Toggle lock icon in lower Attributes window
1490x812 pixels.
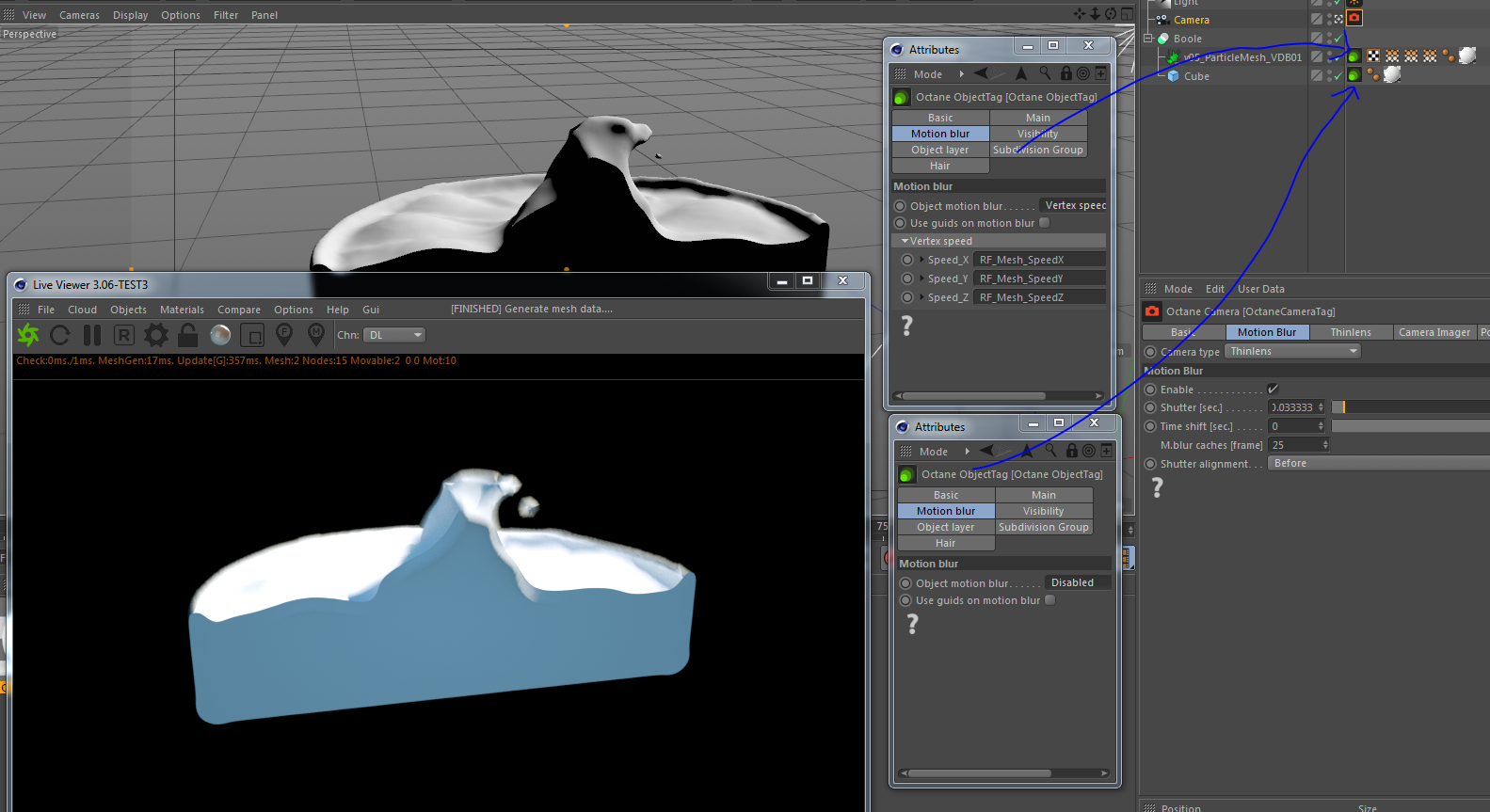(1072, 451)
